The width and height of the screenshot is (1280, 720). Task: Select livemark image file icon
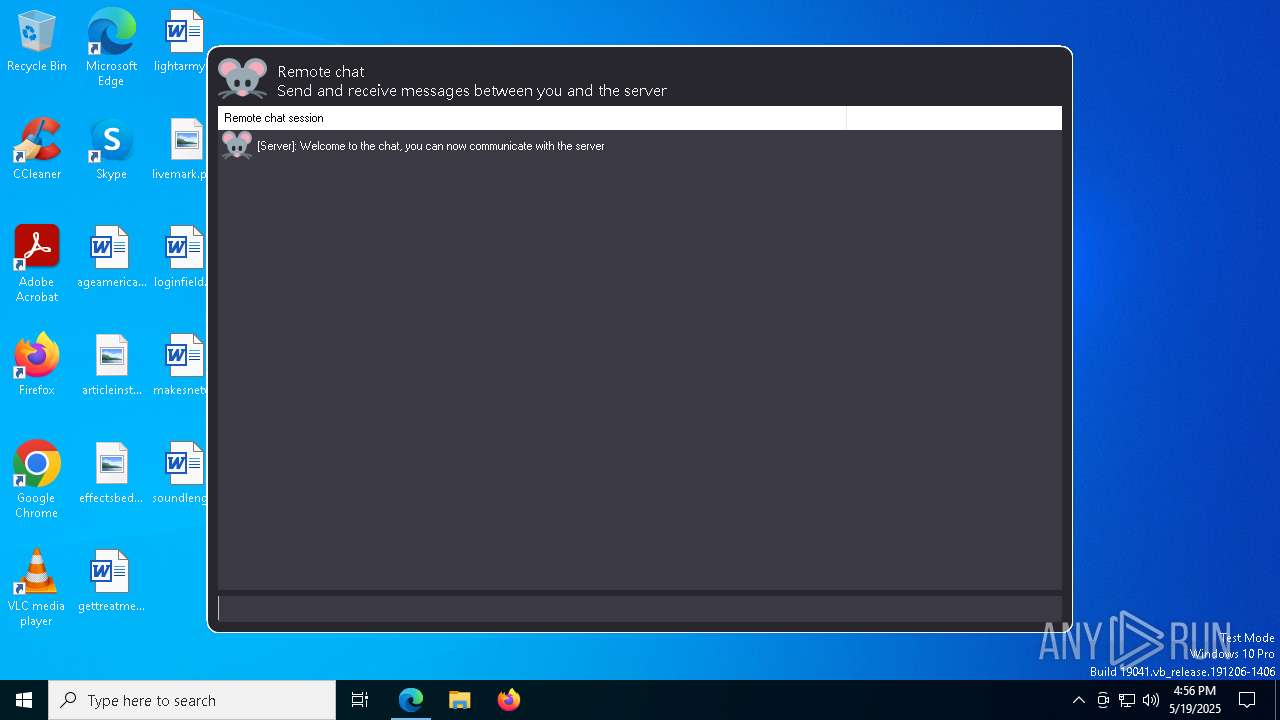[x=181, y=149]
